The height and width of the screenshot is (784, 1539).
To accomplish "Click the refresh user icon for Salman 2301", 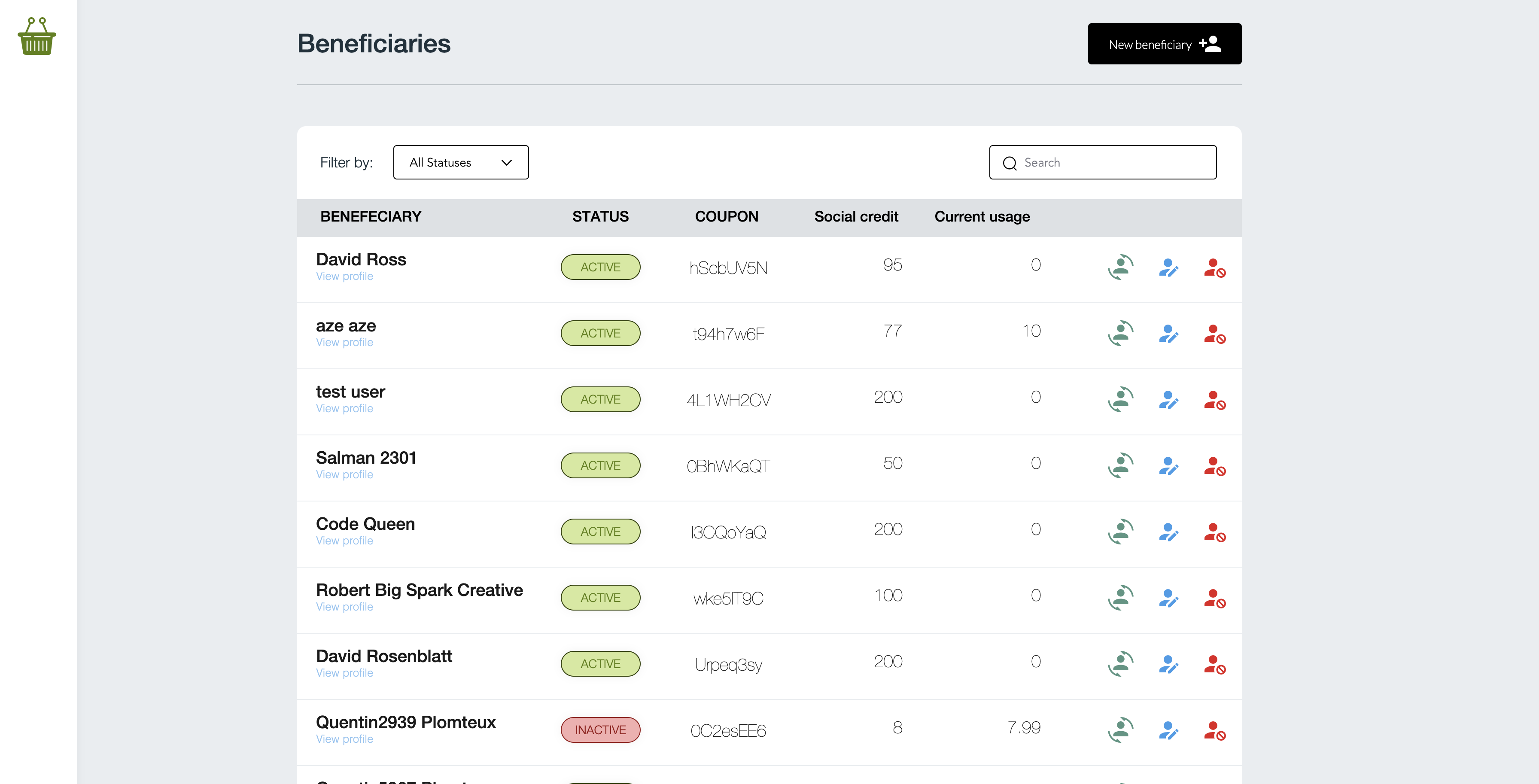I will click(1120, 465).
